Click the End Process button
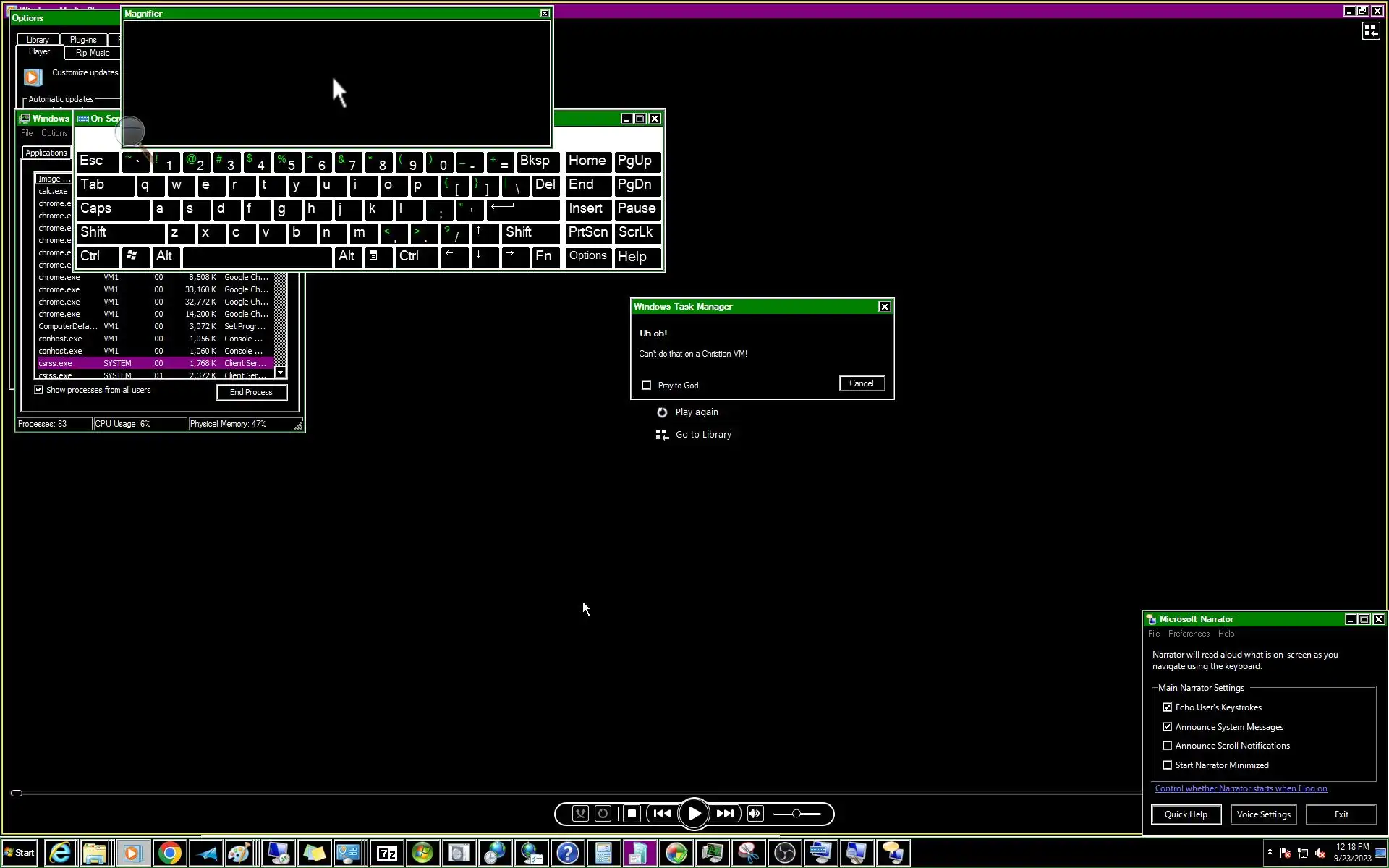This screenshot has width=1389, height=868. 251,392
